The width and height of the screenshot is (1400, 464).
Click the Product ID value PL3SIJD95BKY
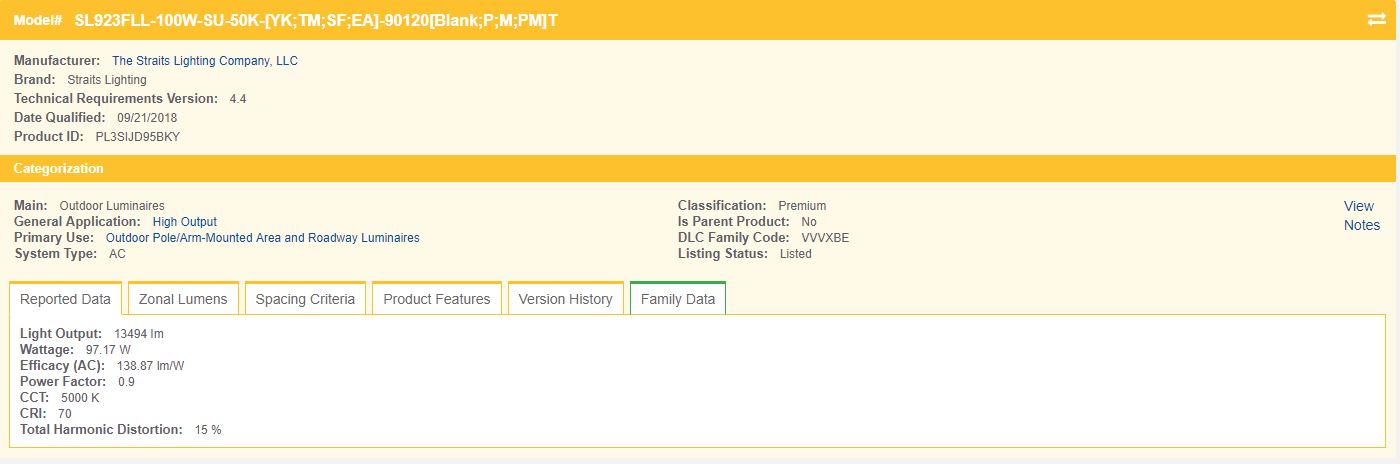pos(137,136)
